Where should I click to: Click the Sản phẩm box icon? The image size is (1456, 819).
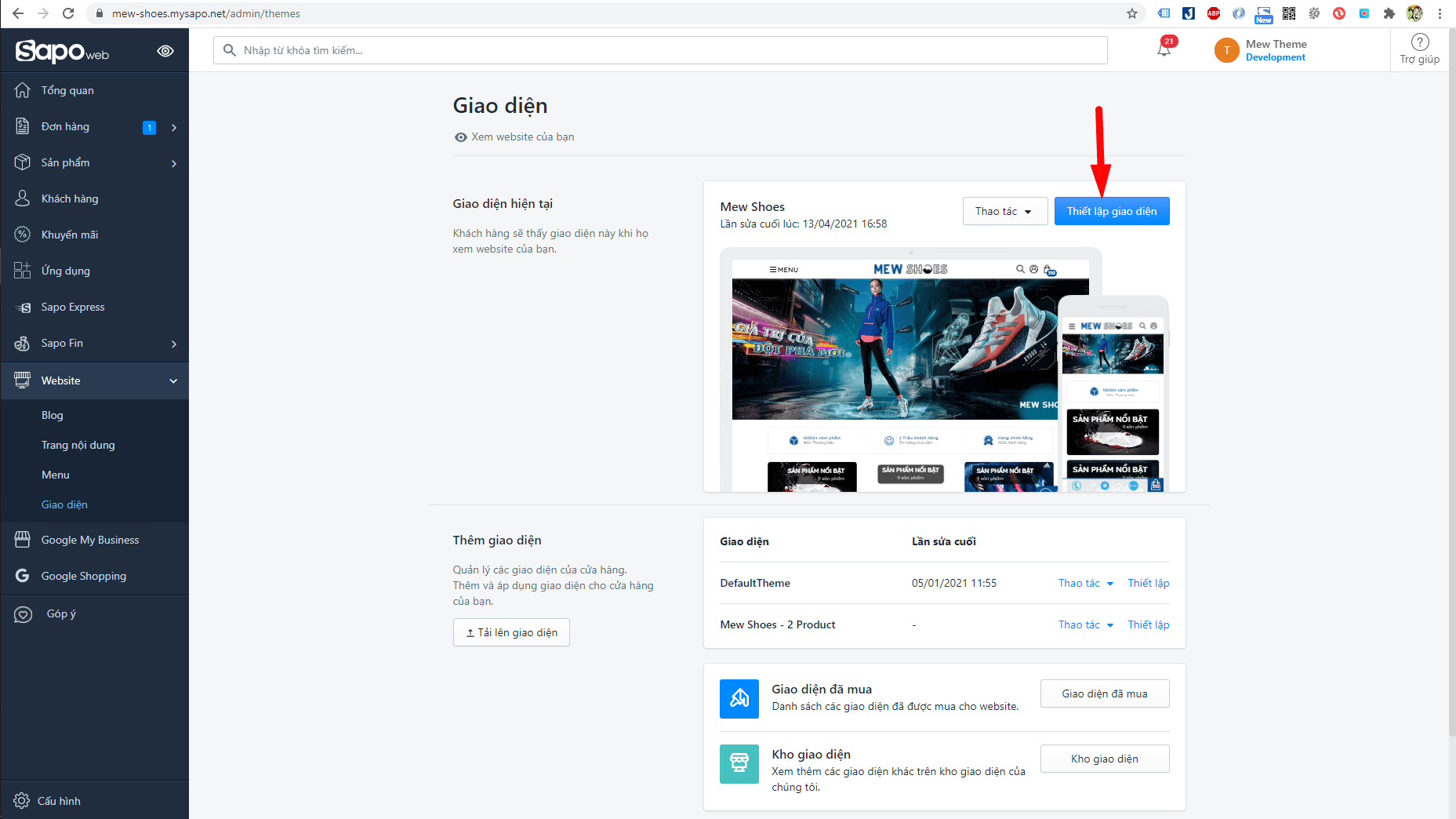(x=23, y=162)
